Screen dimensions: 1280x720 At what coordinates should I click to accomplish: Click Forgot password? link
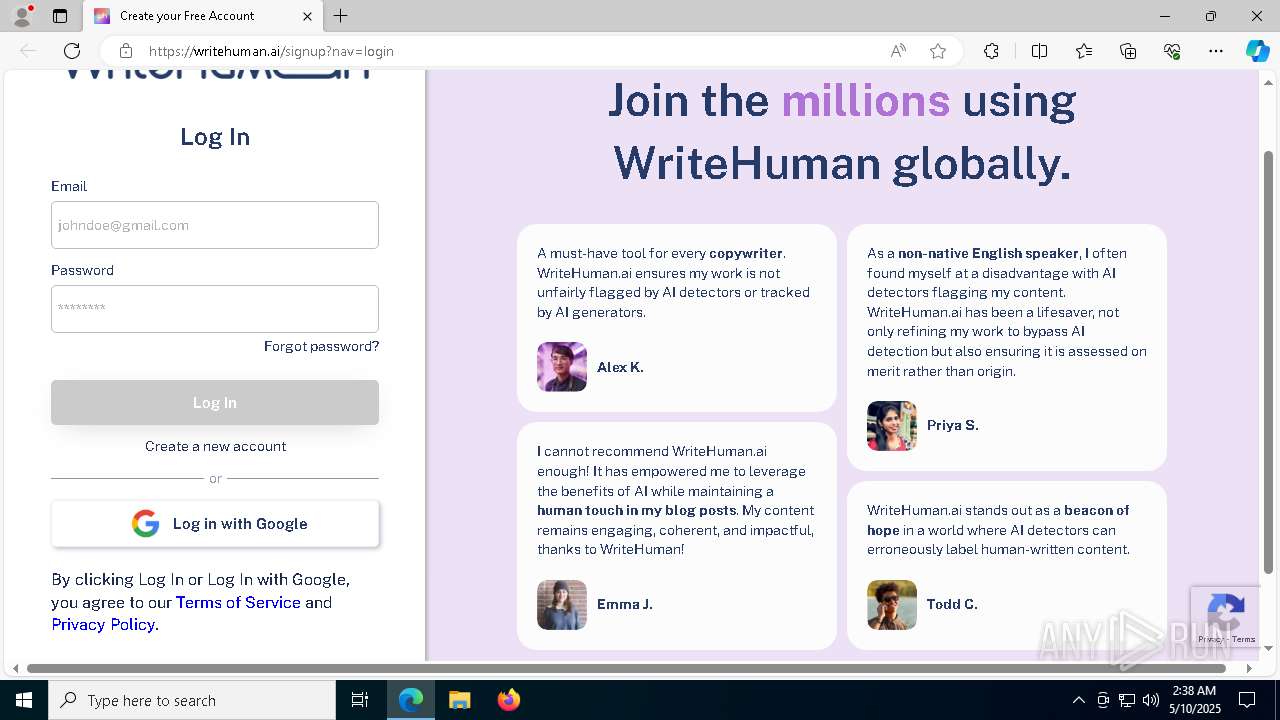(x=321, y=346)
